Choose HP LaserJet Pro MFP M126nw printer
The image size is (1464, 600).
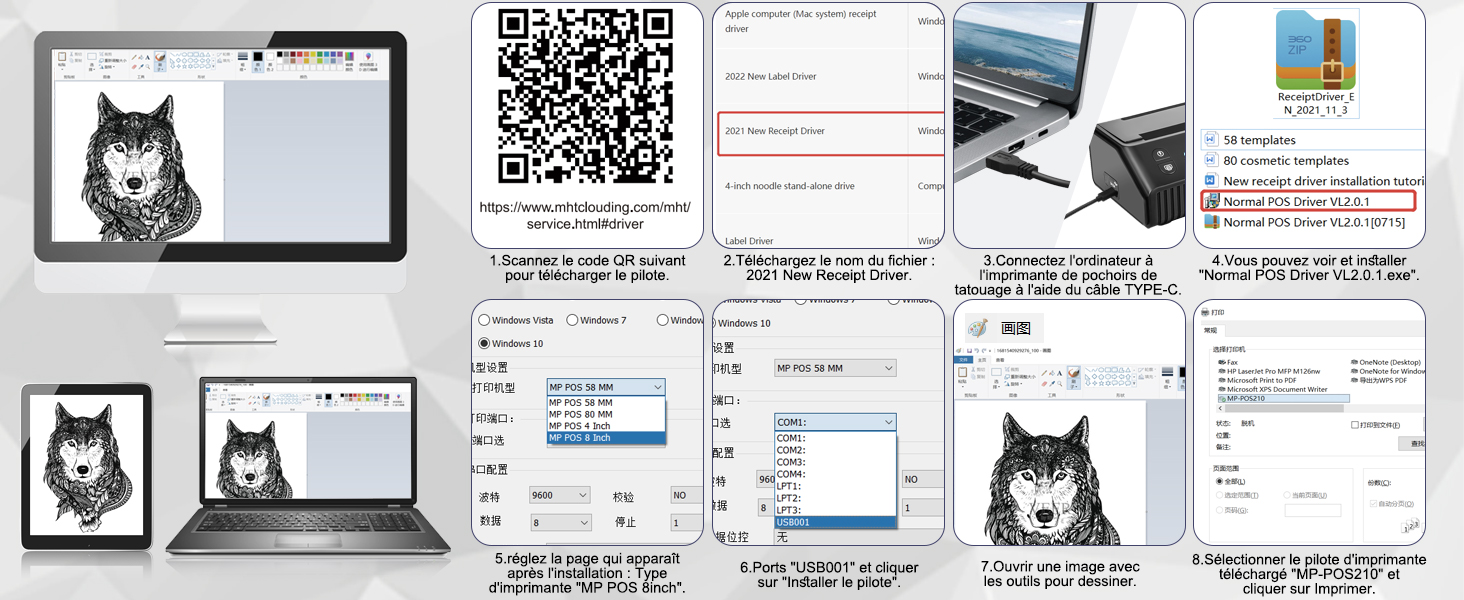tap(1269, 371)
